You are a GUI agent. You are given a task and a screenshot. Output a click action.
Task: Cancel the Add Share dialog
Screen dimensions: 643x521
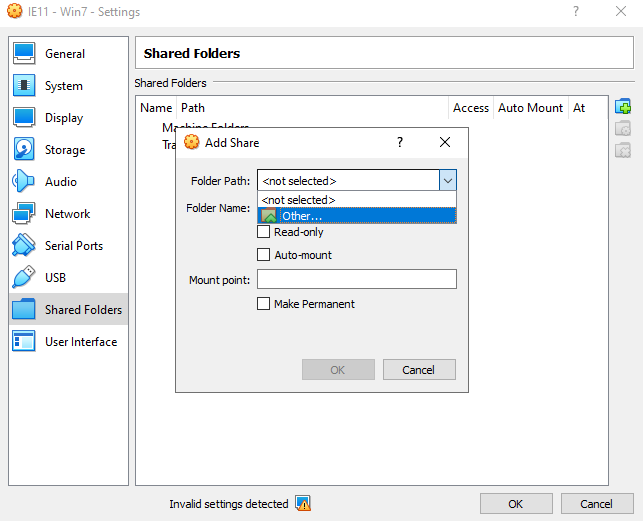pyautogui.click(x=419, y=370)
